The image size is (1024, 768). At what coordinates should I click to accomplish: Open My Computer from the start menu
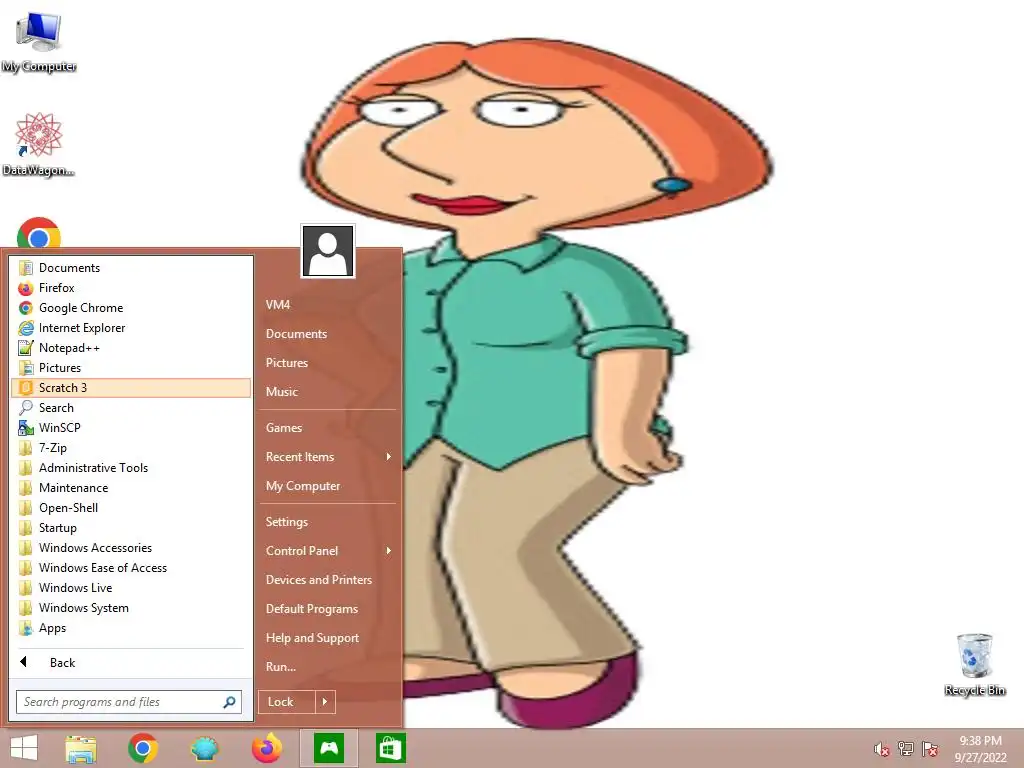coord(328,486)
